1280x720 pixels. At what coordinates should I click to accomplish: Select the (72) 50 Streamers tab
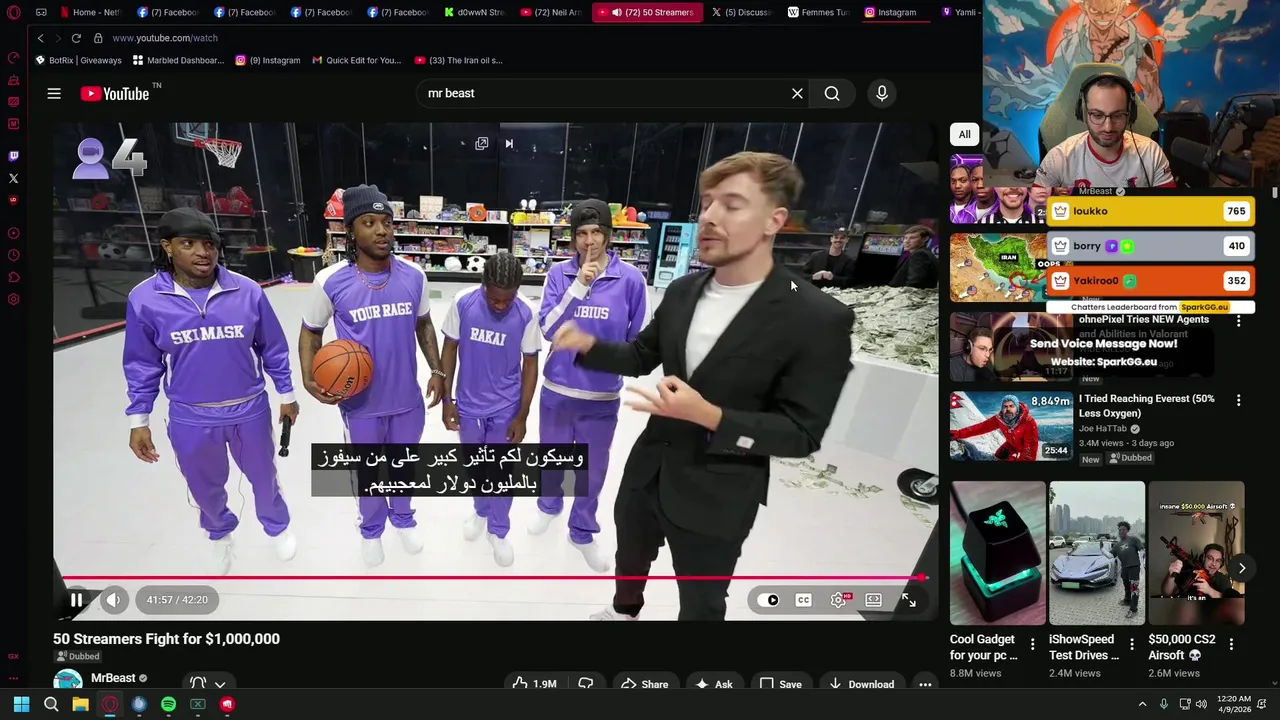(648, 12)
